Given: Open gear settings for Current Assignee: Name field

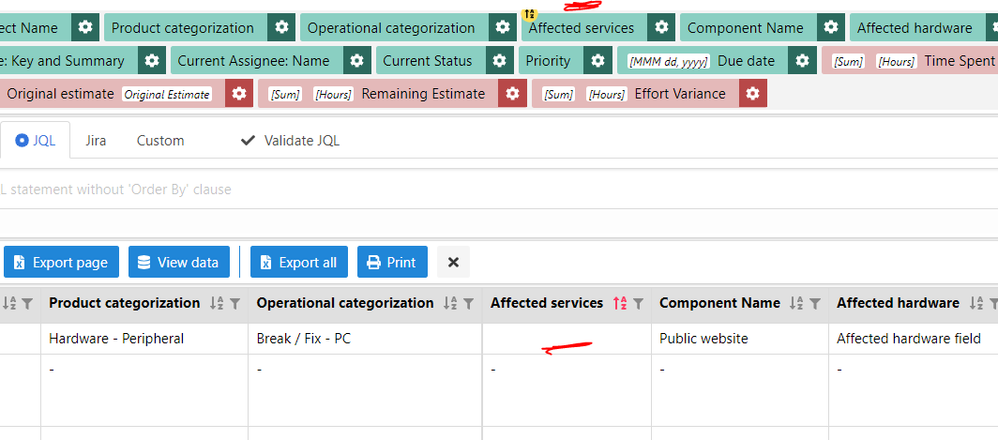Looking at the screenshot, I should click(x=357, y=60).
